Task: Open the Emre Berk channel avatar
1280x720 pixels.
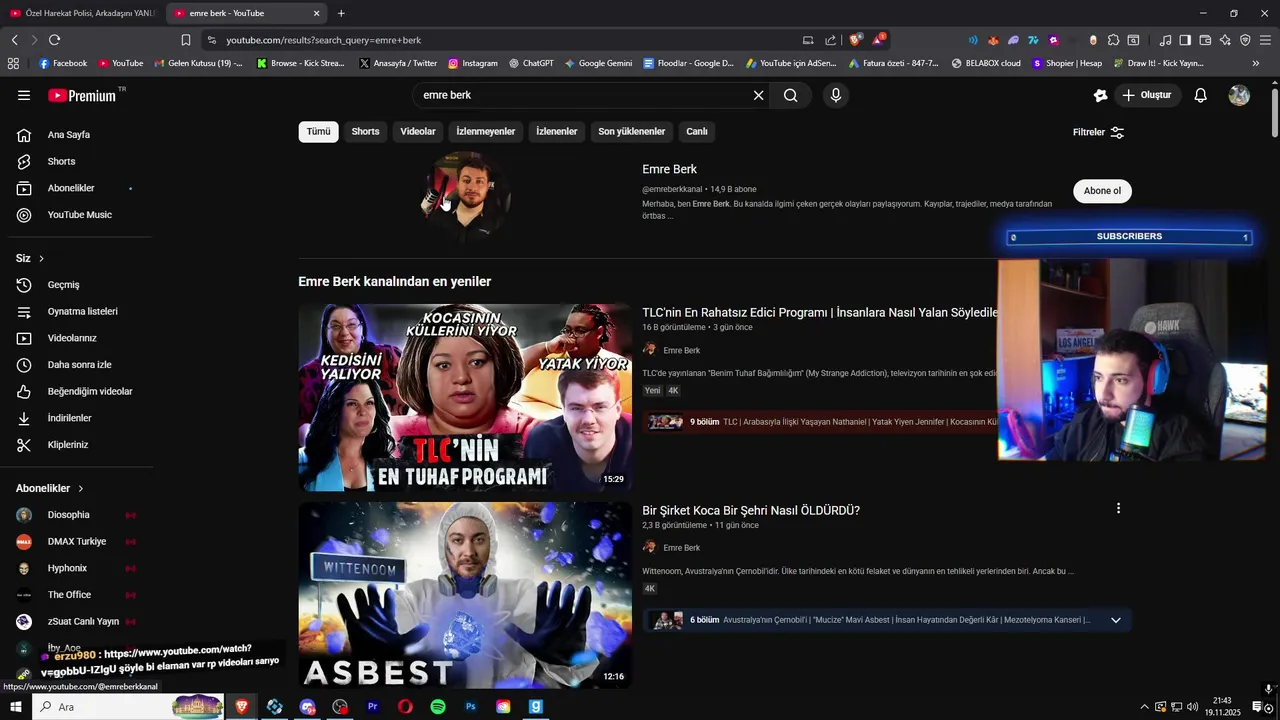Action: tap(465, 196)
